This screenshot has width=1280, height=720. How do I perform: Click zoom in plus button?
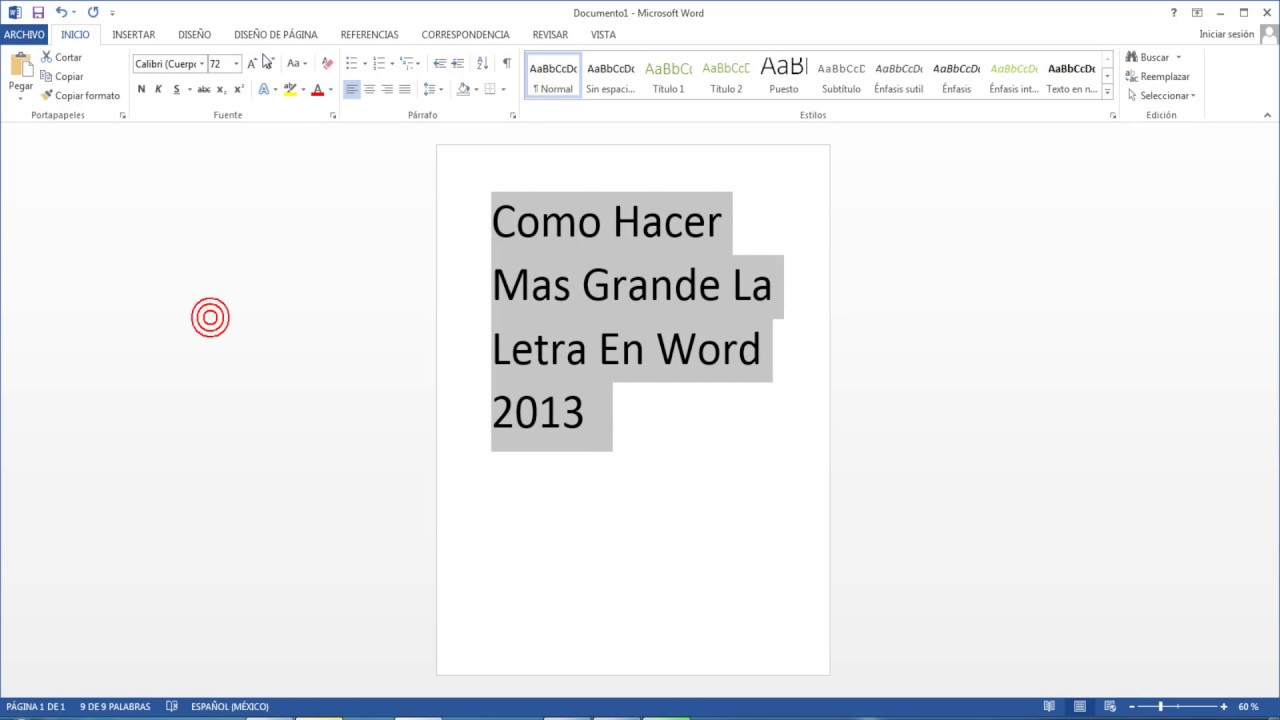coord(1223,707)
